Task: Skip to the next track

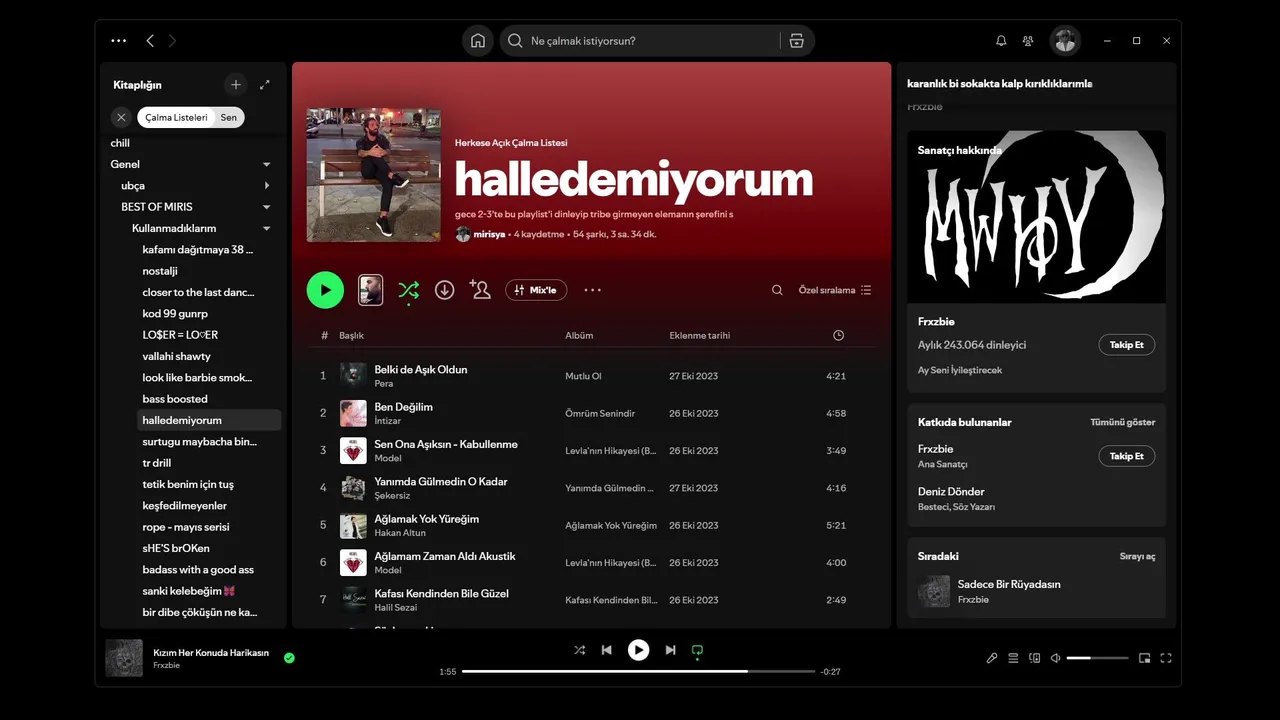Action: click(x=670, y=650)
